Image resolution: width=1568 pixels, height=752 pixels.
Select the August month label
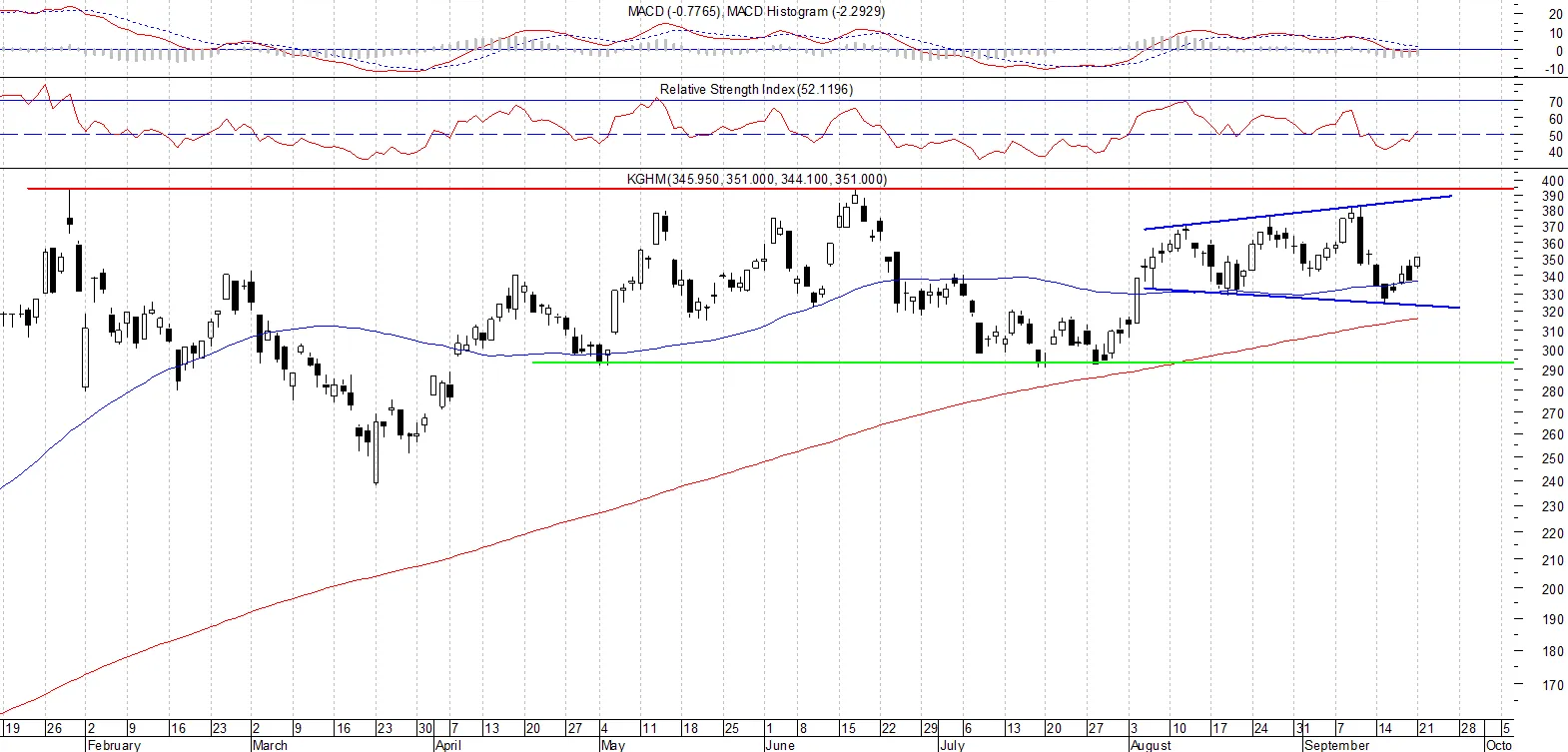coord(1151,745)
